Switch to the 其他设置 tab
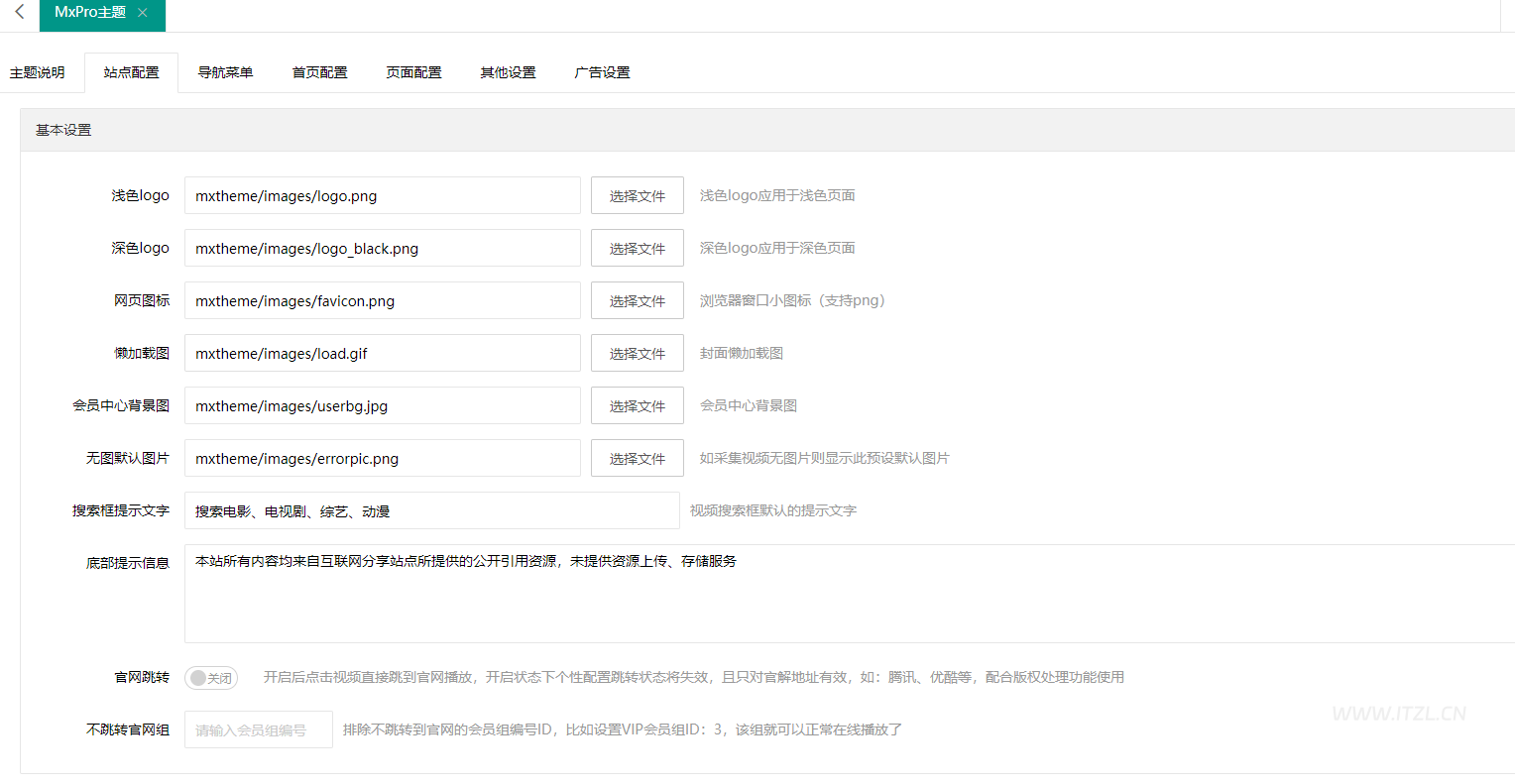Screen dimensions: 1515x784 pos(508,71)
